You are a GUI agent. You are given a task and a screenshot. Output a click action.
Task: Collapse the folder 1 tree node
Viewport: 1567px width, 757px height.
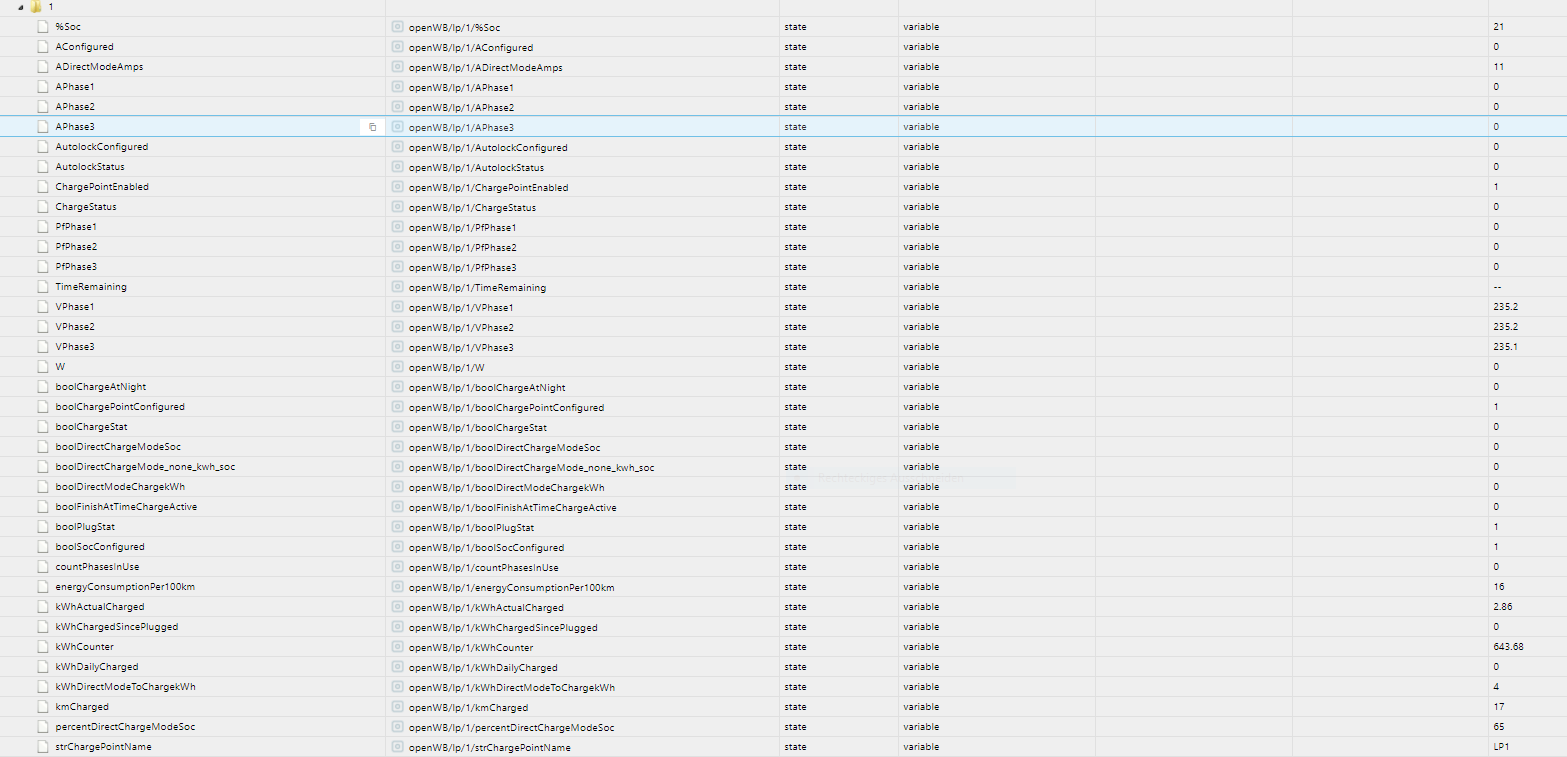coord(21,7)
